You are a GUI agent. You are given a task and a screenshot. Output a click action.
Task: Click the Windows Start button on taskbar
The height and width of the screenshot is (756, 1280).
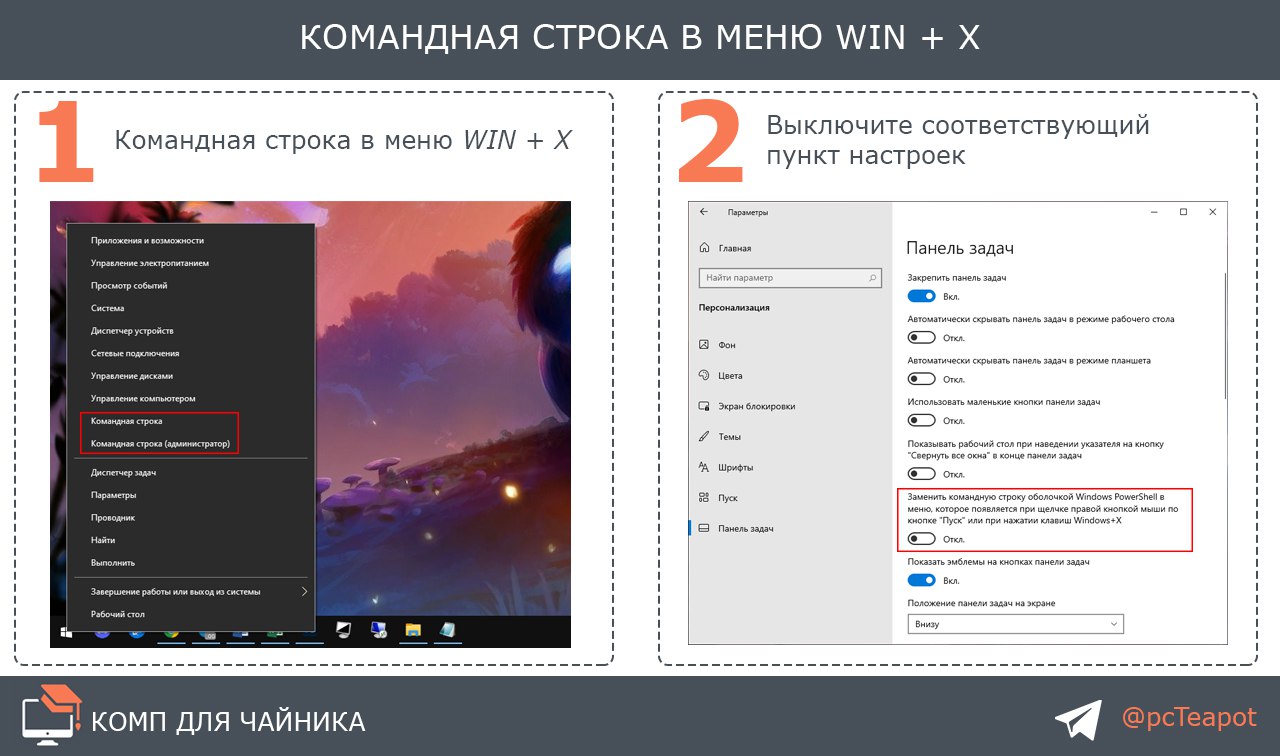(67, 632)
